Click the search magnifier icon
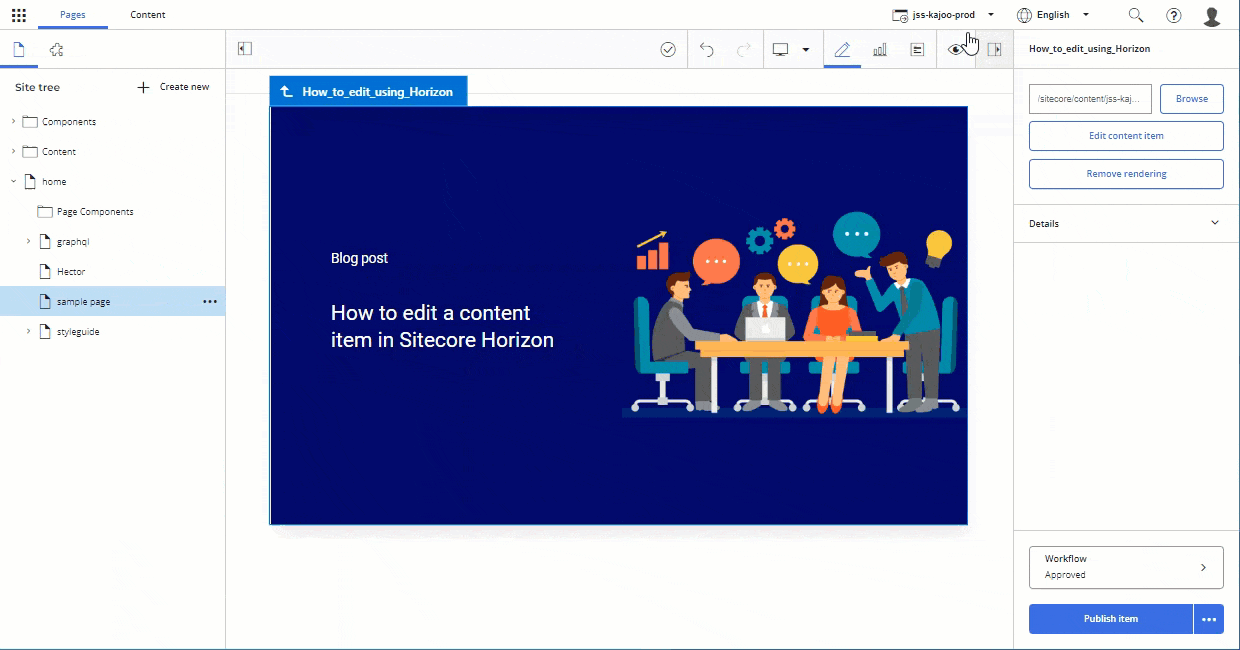Screen dimensions: 1240x650 pos(1136,15)
